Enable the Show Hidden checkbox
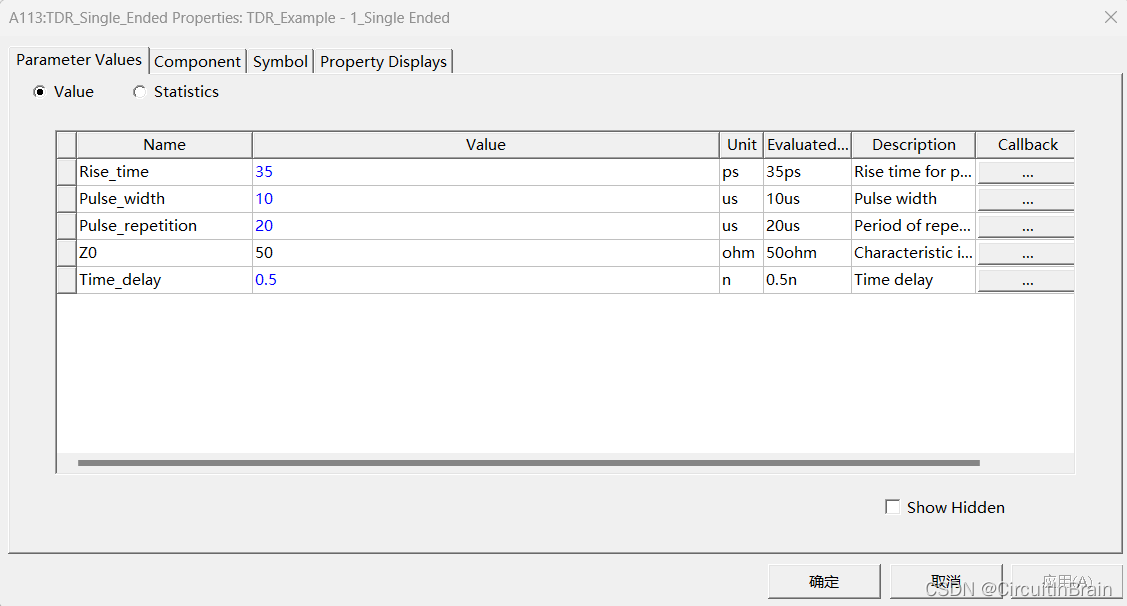The height and width of the screenshot is (606, 1127). [893, 507]
